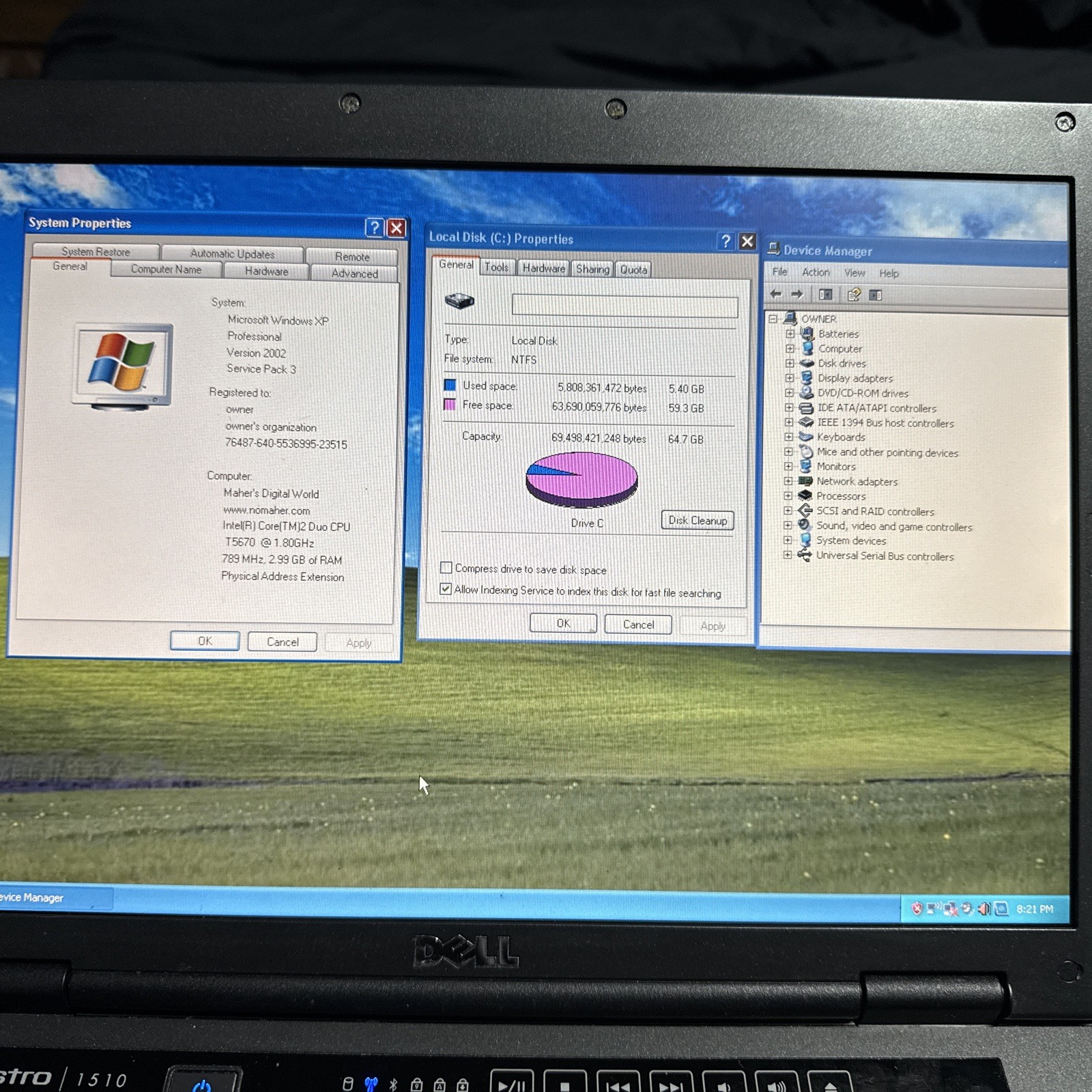
Task: Switch to the Remote tab
Action: point(352,257)
